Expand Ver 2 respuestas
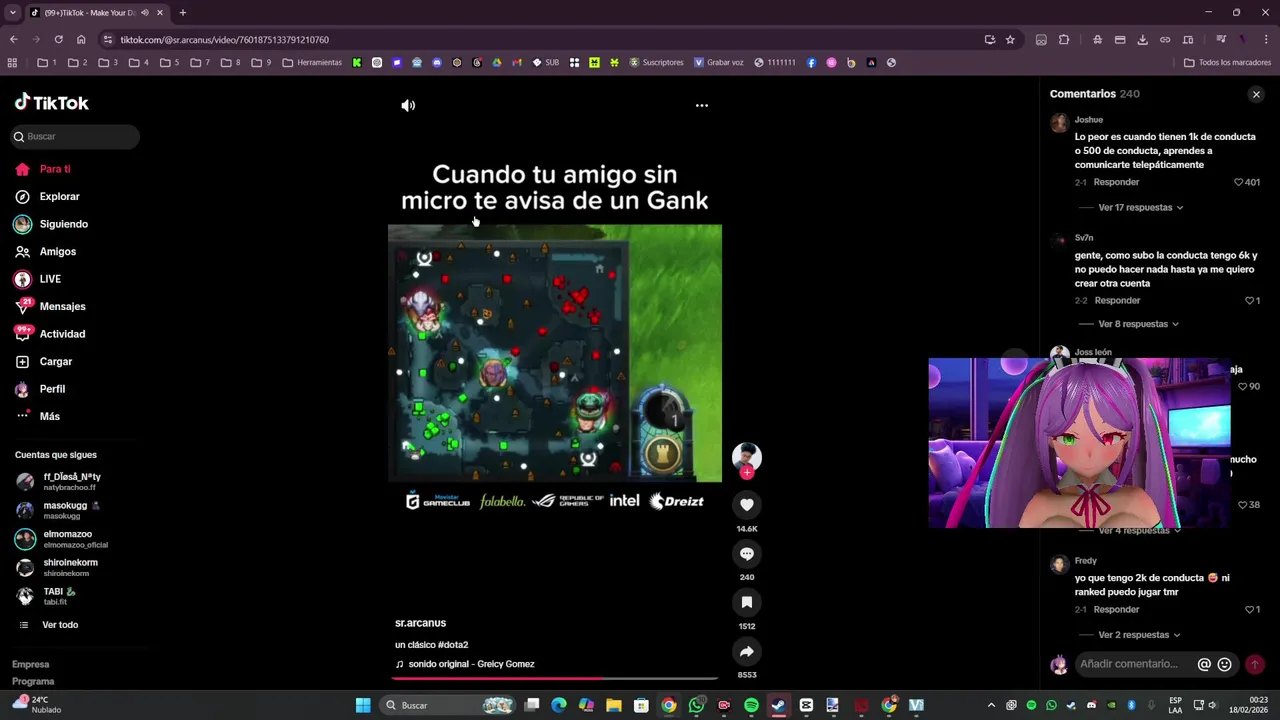This screenshot has height=720, width=1280. pos(1139,635)
